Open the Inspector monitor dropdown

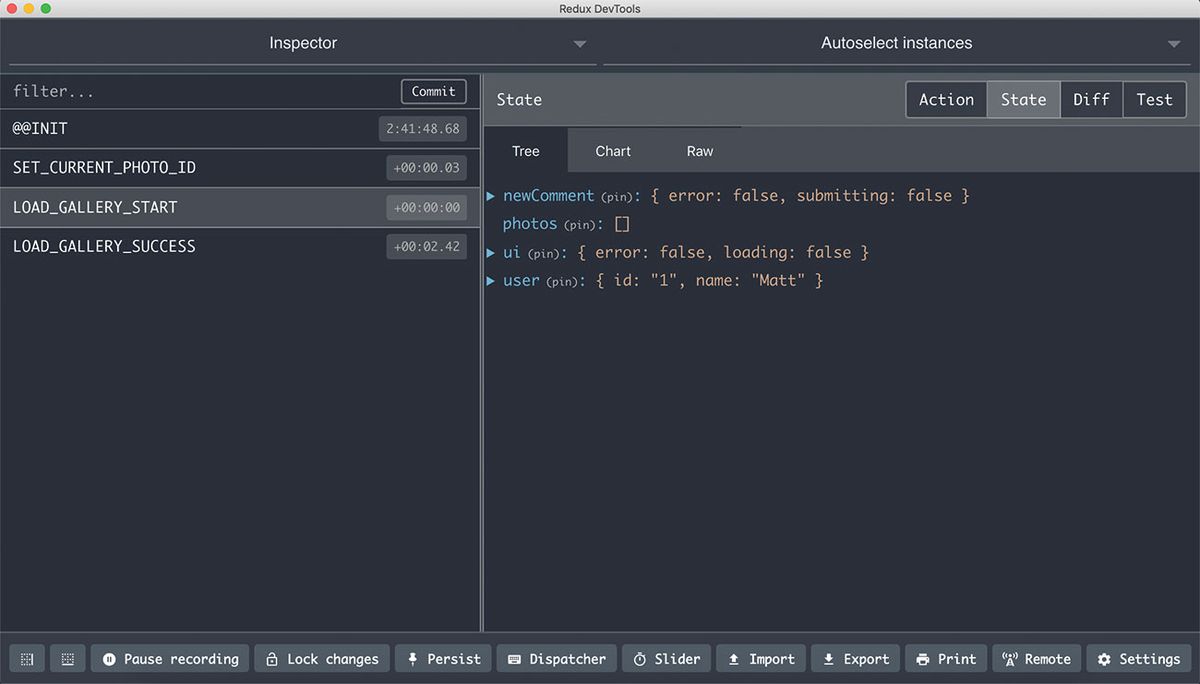(x=578, y=44)
